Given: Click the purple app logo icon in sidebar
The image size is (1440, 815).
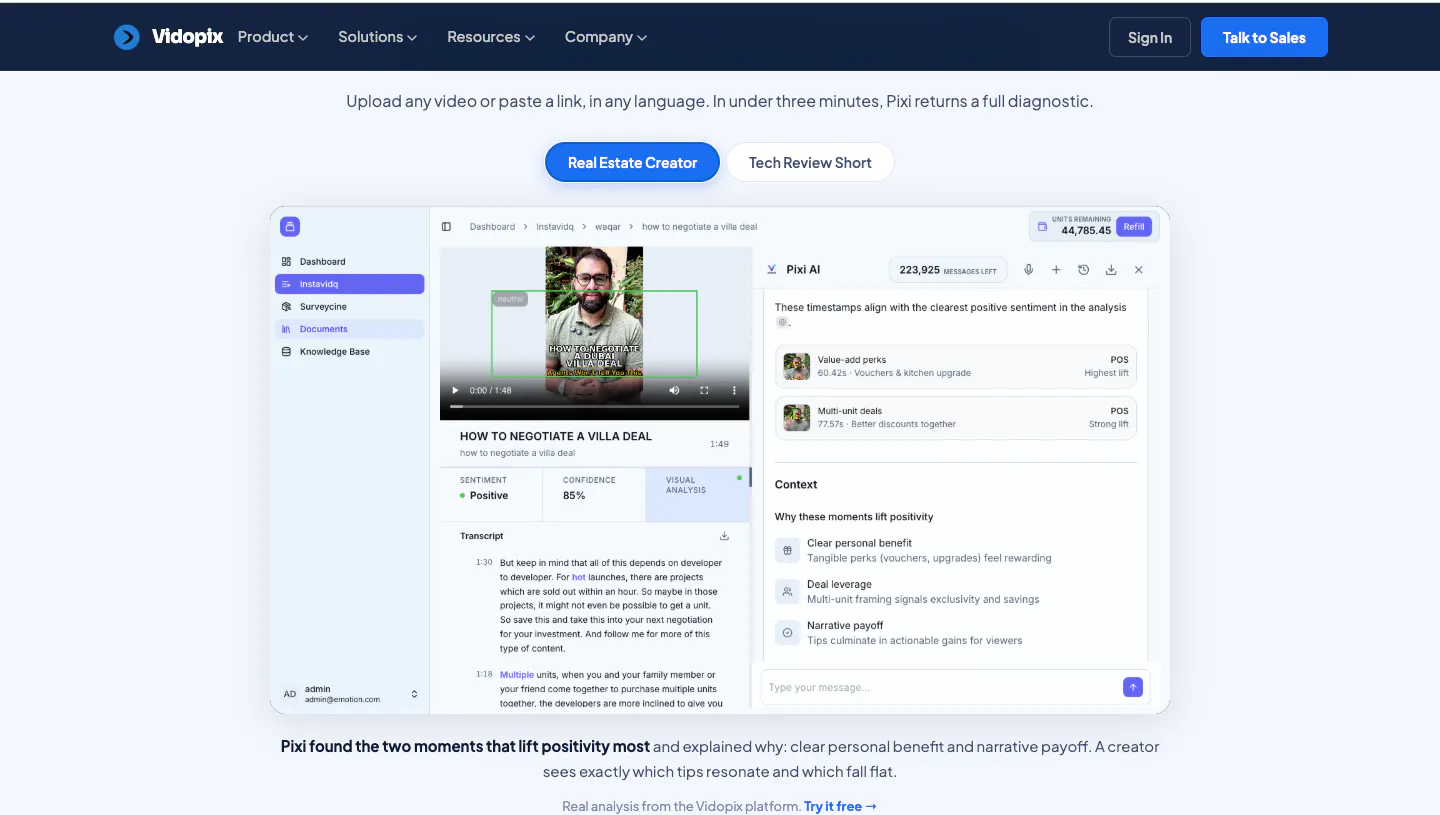Looking at the screenshot, I should pyautogui.click(x=290, y=227).
